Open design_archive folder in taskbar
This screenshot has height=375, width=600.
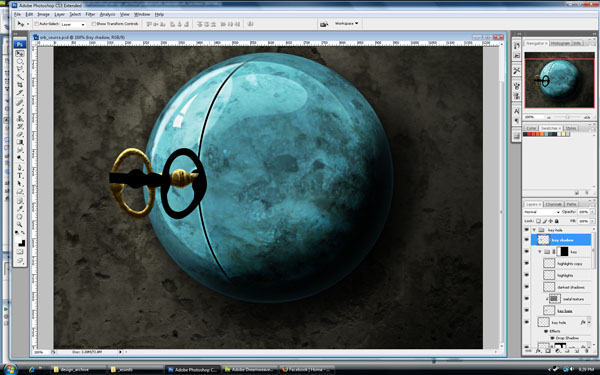pos(78,370)
